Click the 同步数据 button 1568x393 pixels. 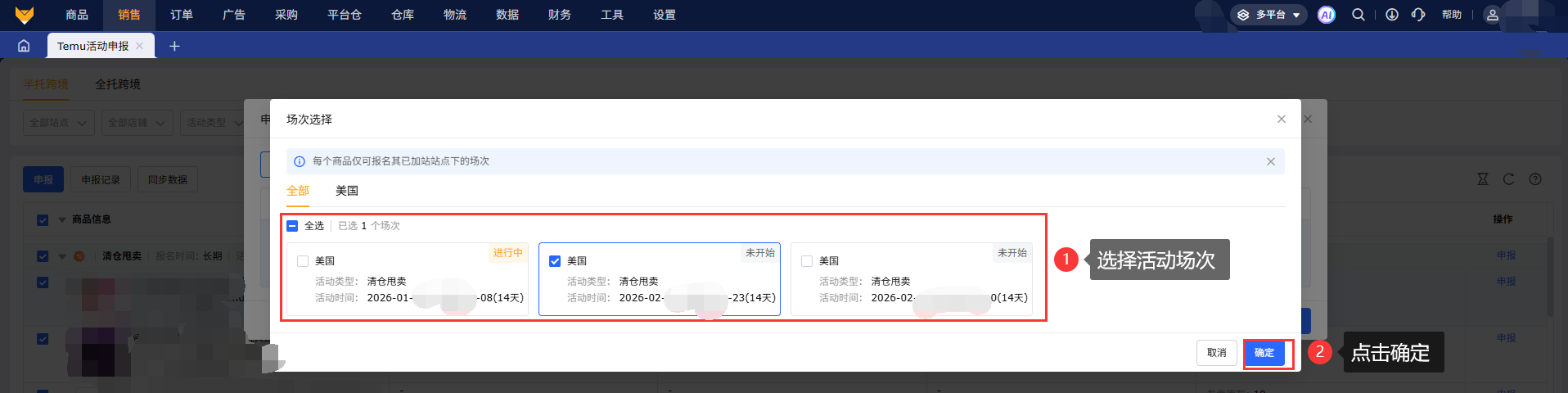pyautogui.click(x=168, y=180)
